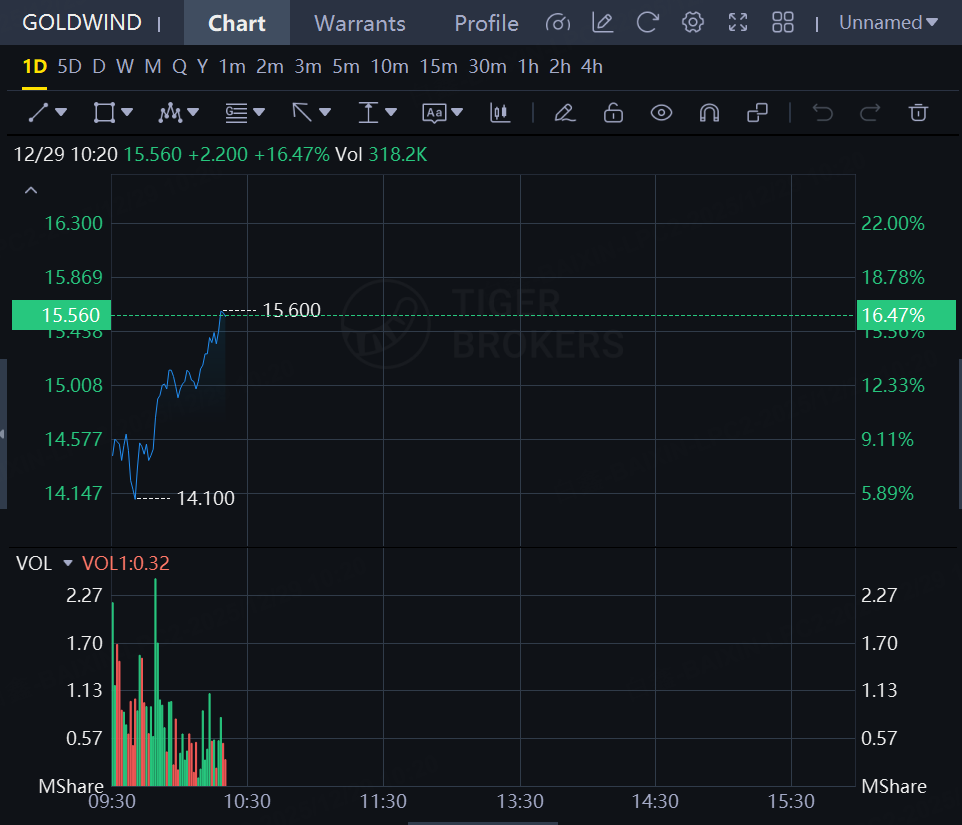Click the left panel collapse handle
The height and width of the screenshot is (825, 962).
pyautogui.click(x=3, y=434)
